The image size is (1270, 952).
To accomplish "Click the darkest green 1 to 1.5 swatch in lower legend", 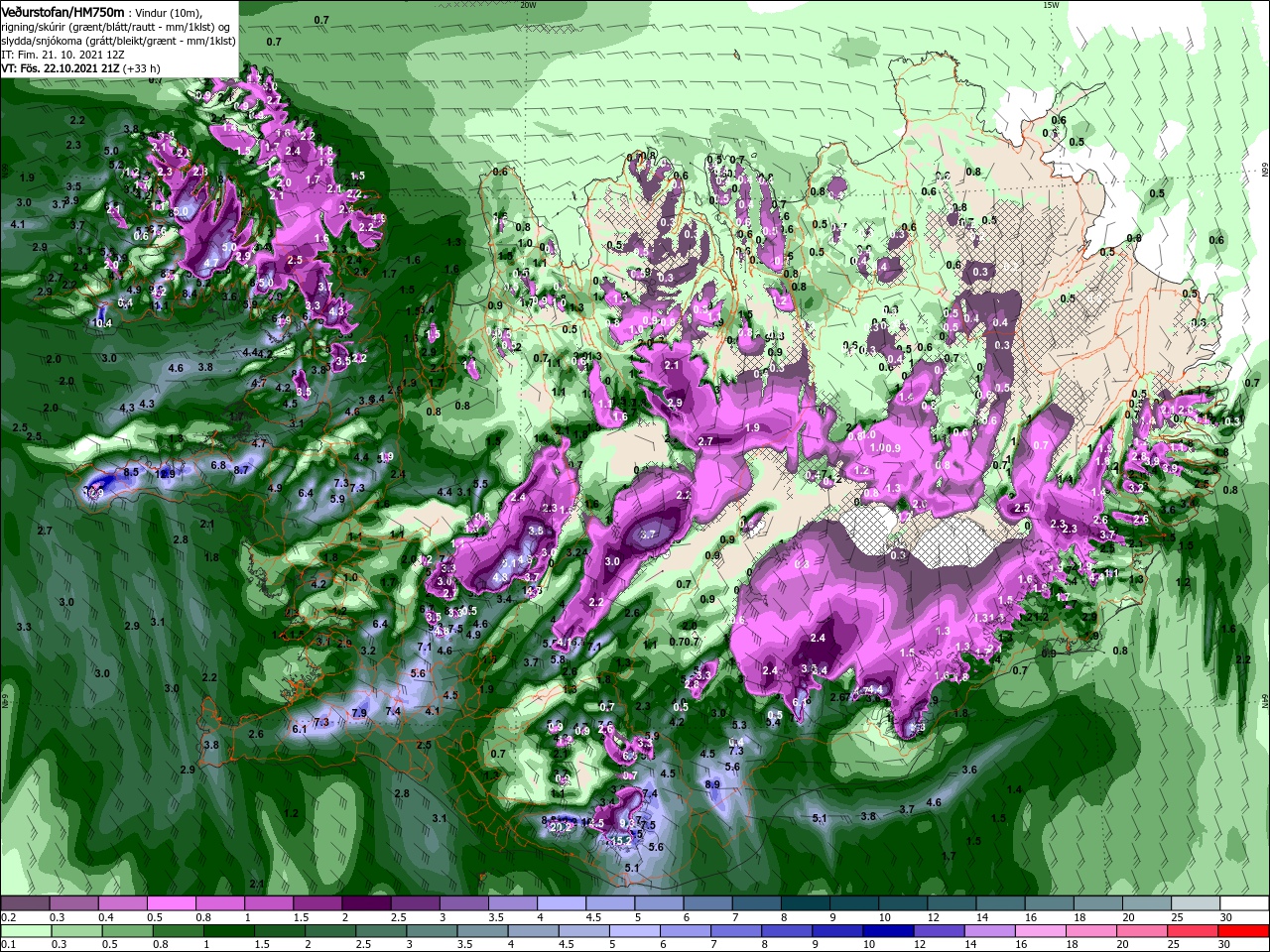I will point(231,931).
